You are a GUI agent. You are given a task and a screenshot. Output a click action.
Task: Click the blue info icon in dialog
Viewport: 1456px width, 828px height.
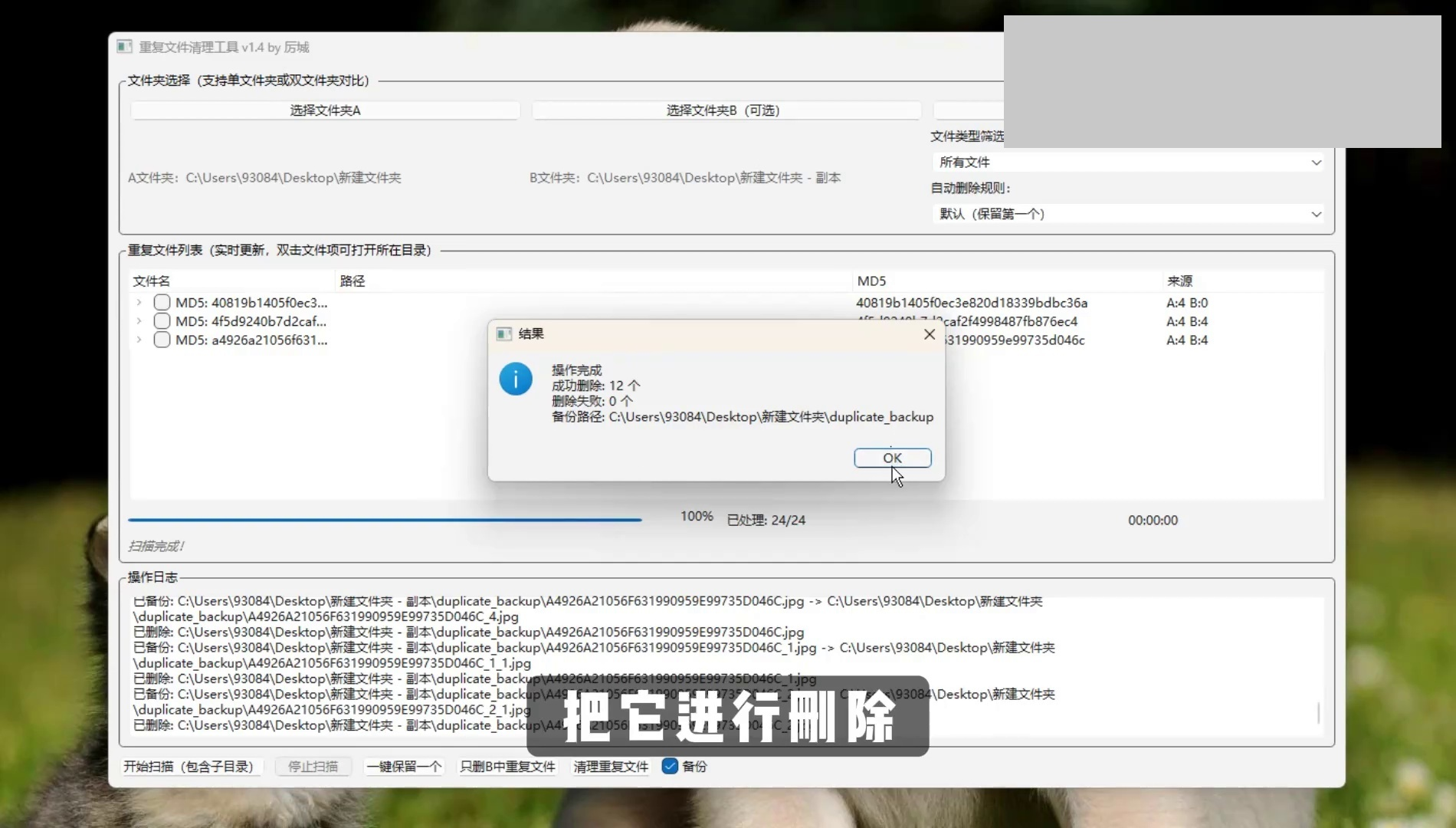click(x=516, y=379)
